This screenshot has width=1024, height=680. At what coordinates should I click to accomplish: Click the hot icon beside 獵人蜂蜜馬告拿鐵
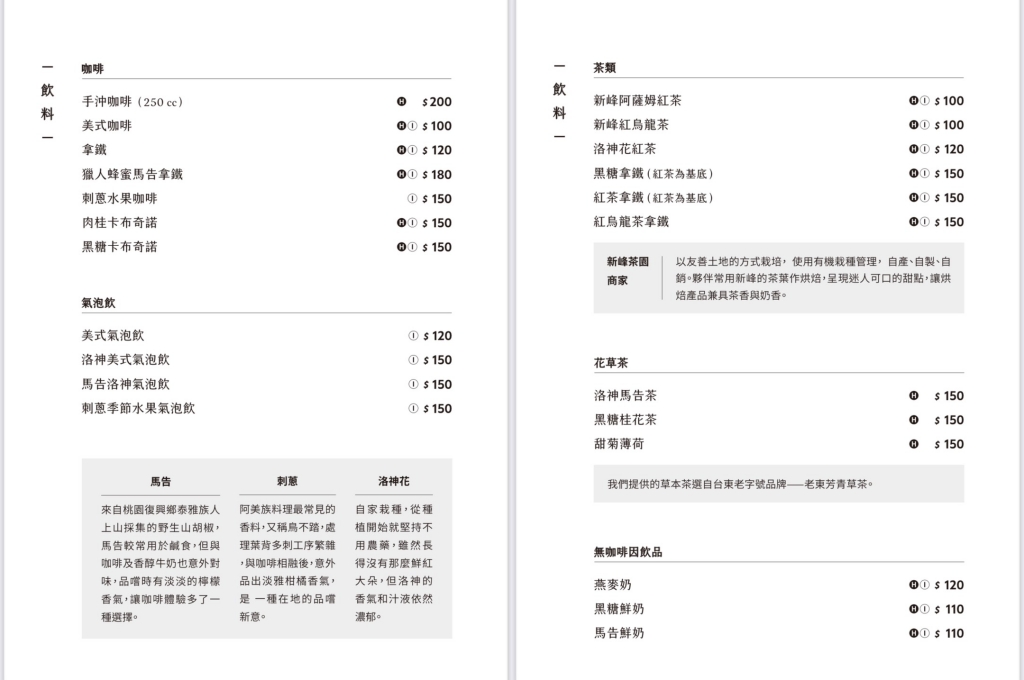point(402,174)
